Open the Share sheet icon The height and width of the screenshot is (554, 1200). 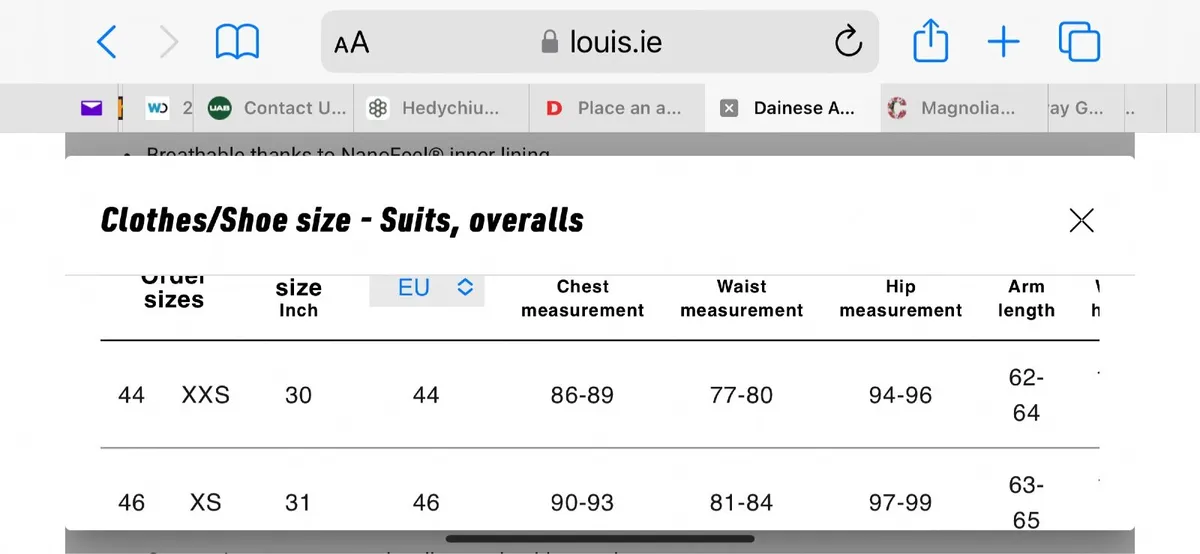(931, 42)
